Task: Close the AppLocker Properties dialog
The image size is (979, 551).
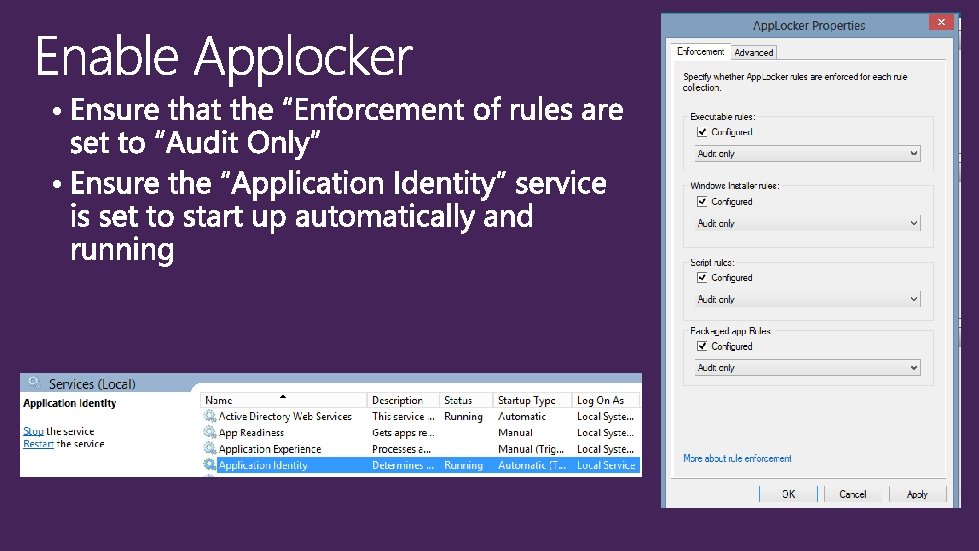Action: [x=941, y=22]
